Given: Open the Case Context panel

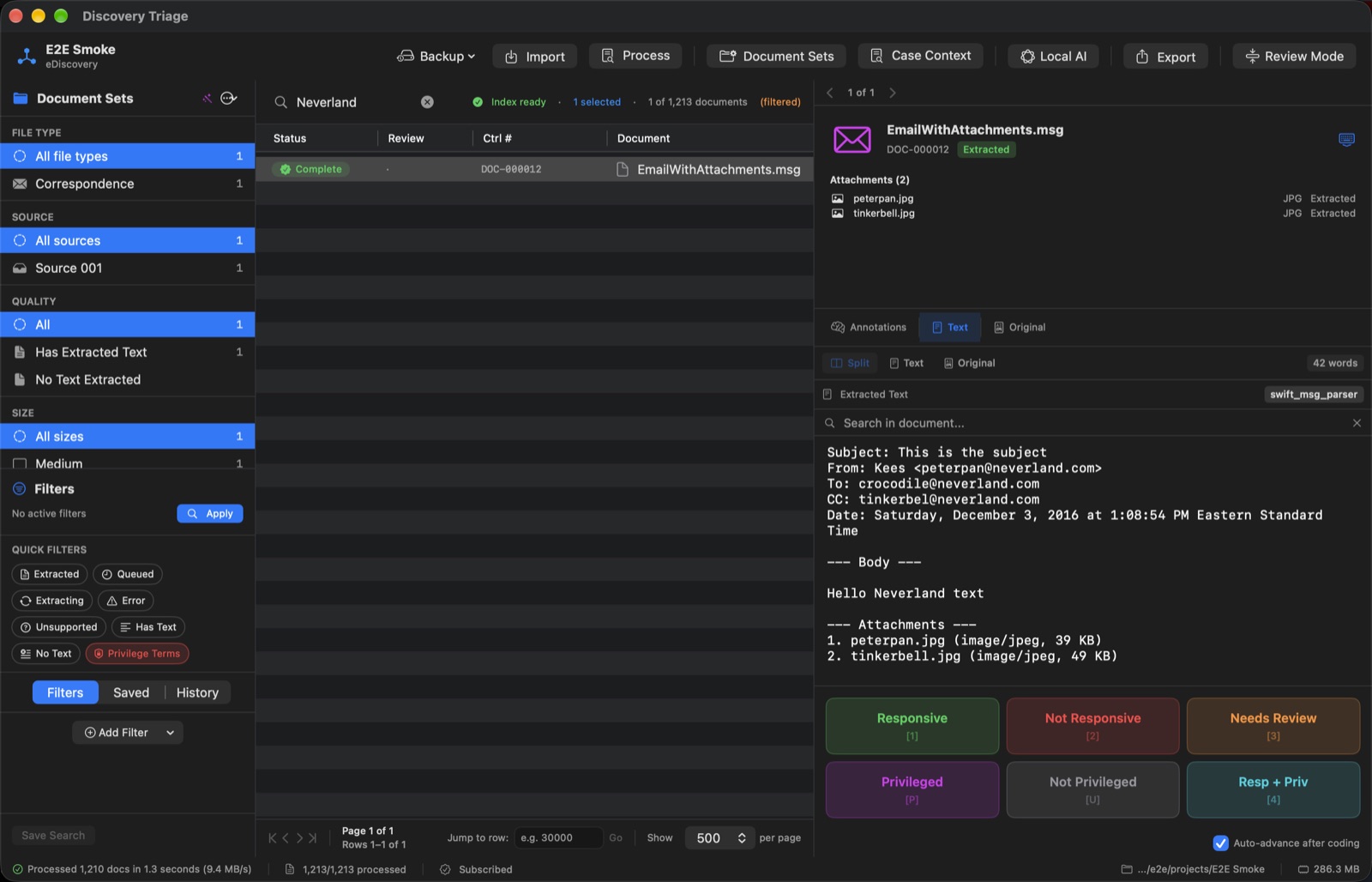Looking at the screenshot, I should pos(920,56).
